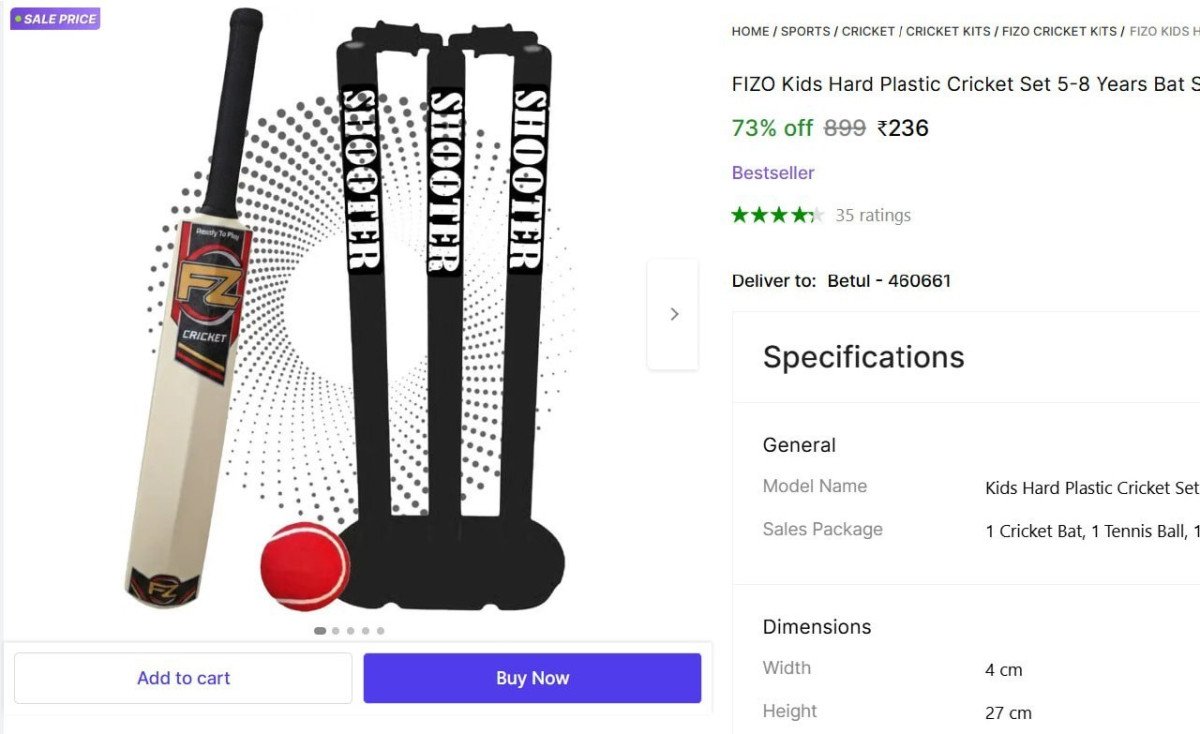Go to the last carousel dot
Viewport: 1200px width, 734px height.
coord(380,631)
